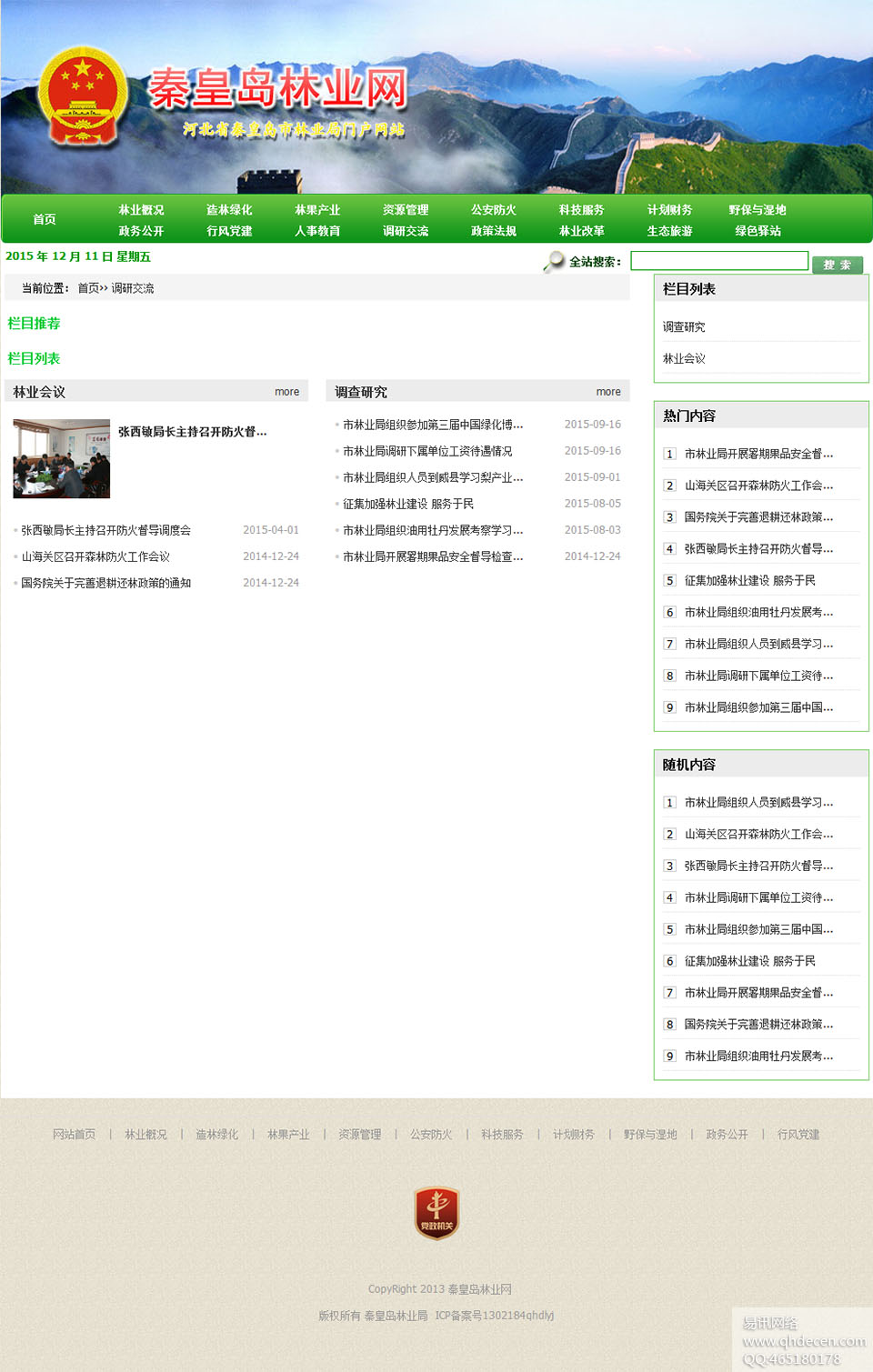Click the red 党政机关 badge icon
This screenshot has height=1372, width=873.
[x=436, y=1213]
